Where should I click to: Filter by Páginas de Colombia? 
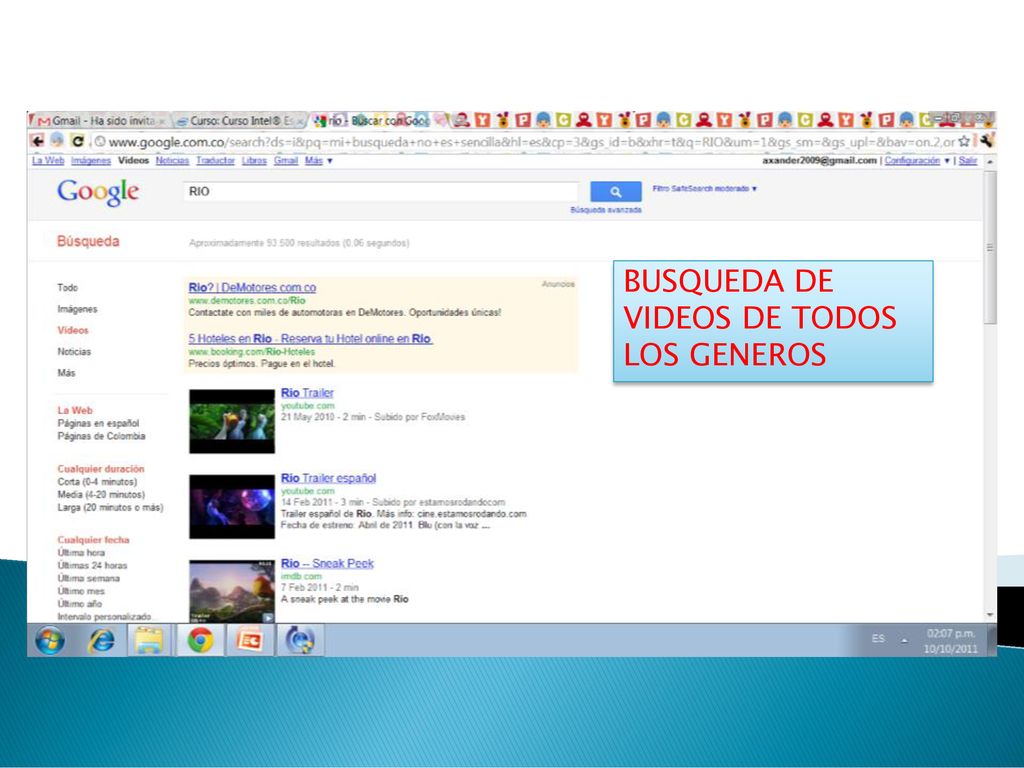pyautogui.click(x=101, y=436)
